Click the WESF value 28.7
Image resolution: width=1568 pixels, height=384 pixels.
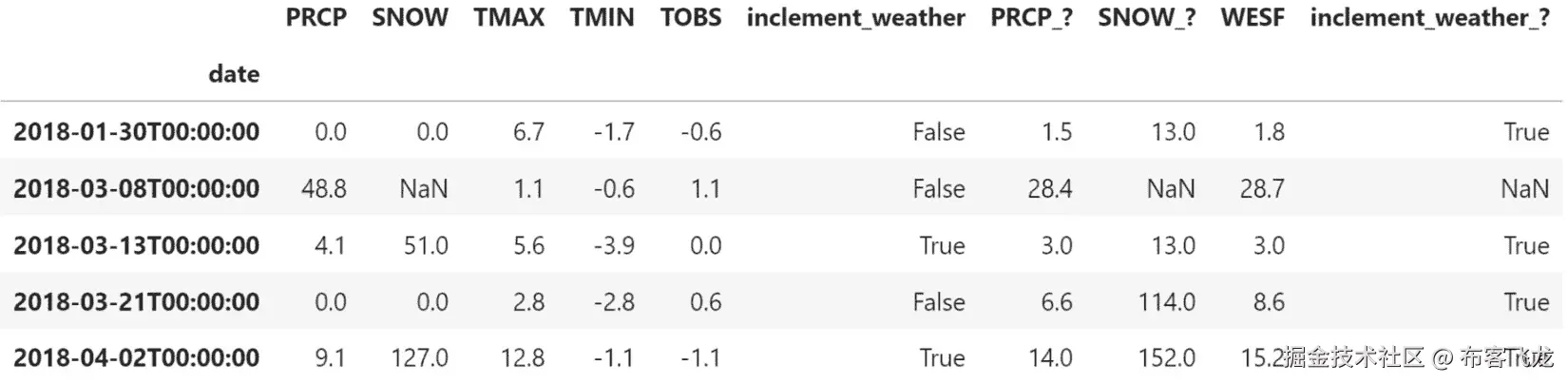coord(1262,189)
